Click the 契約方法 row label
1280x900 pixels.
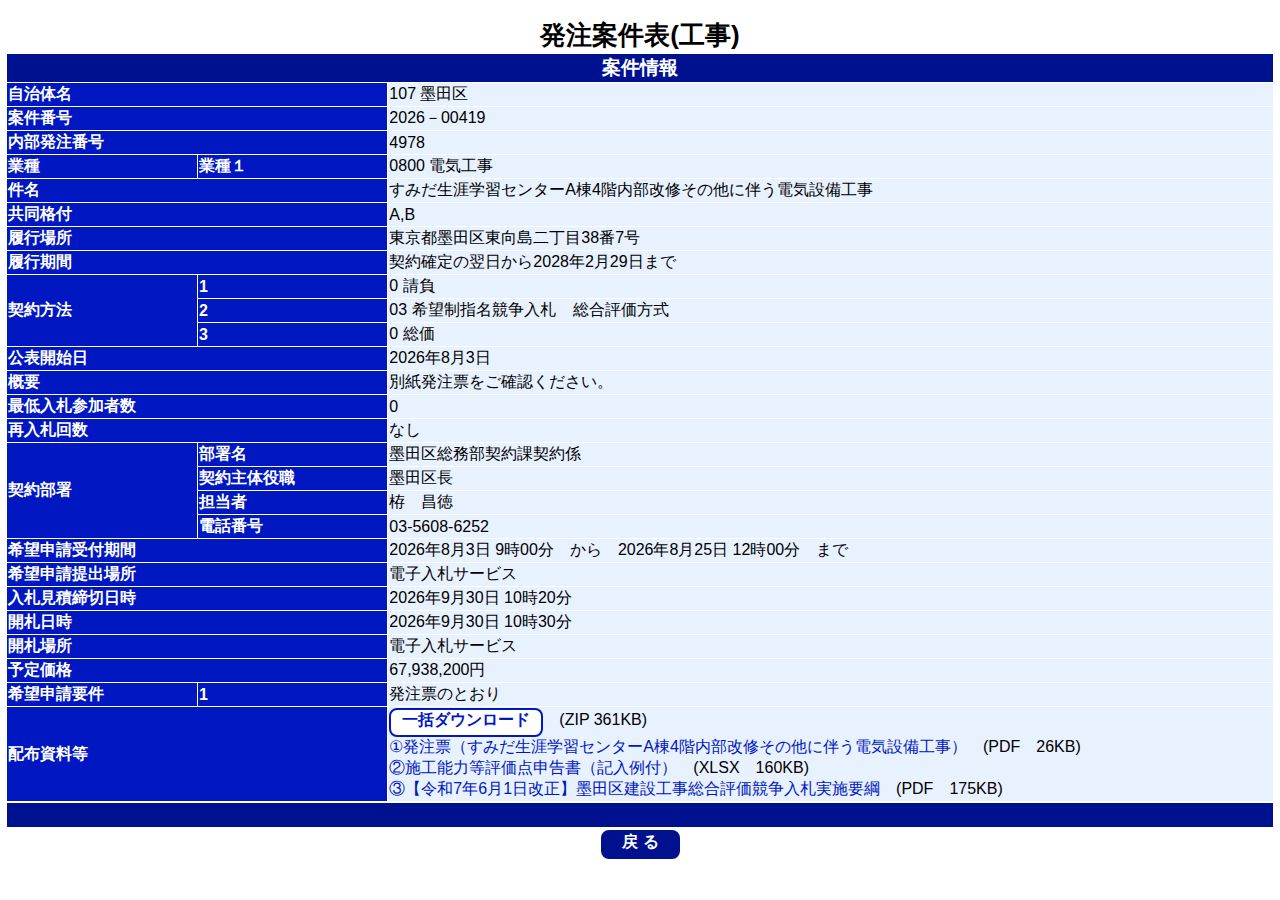tap(102, 310)
